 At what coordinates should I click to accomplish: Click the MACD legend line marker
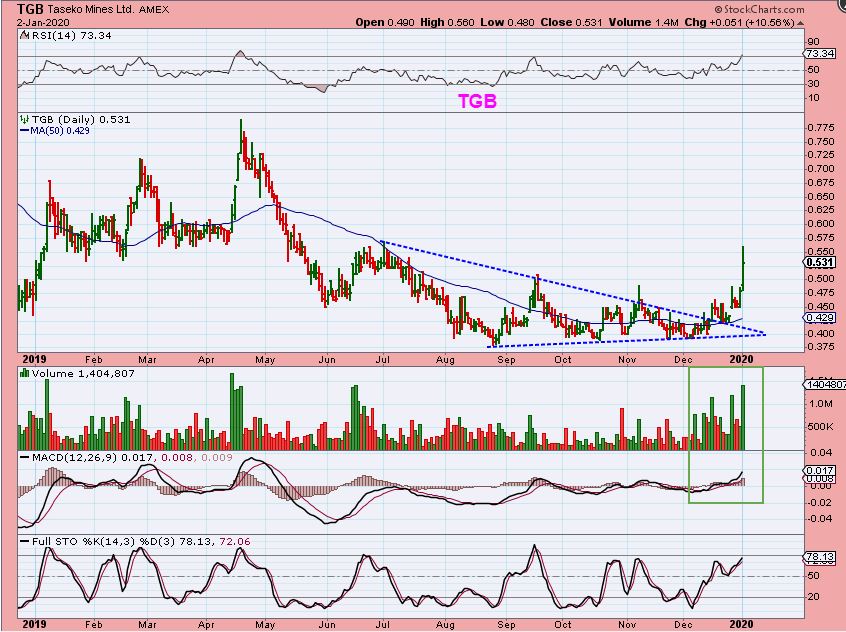click(x=24, y=457)
